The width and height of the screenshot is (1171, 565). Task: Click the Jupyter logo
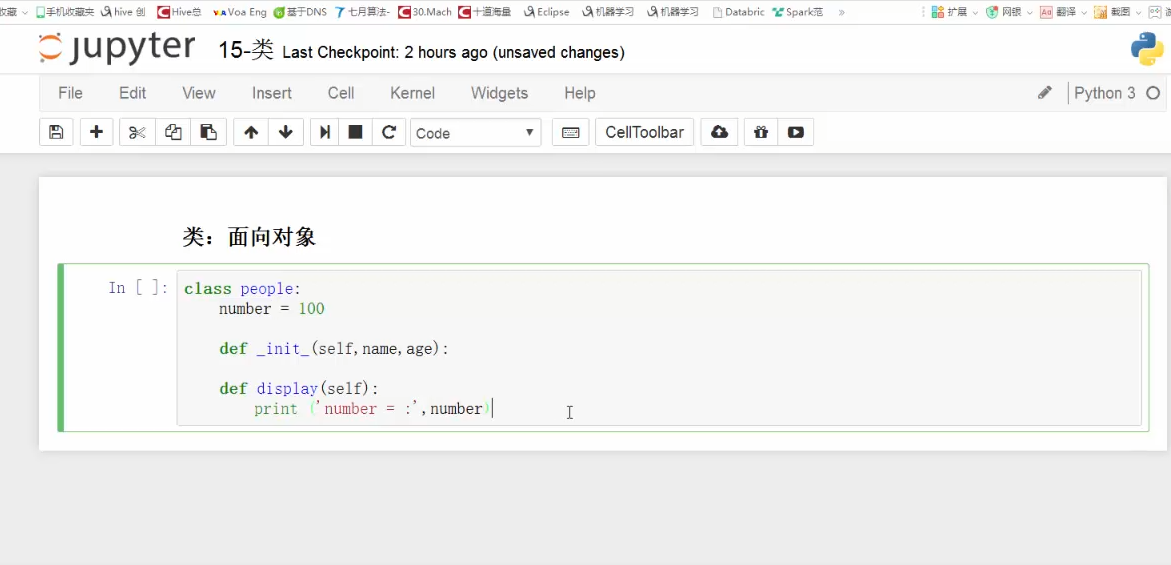point(117,48)
